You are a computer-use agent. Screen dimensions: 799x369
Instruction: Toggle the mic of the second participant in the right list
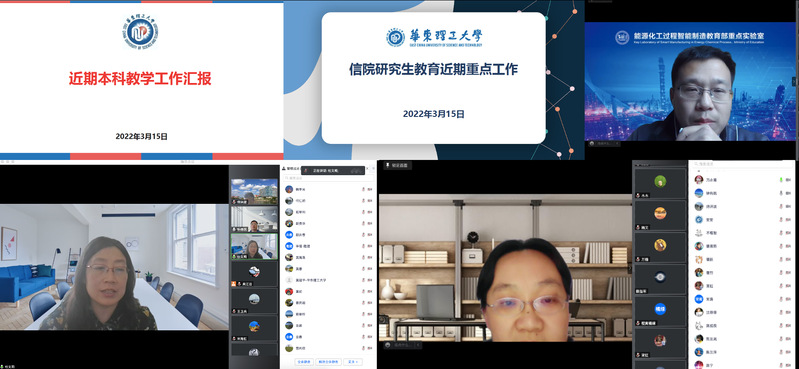click(781, 193)
